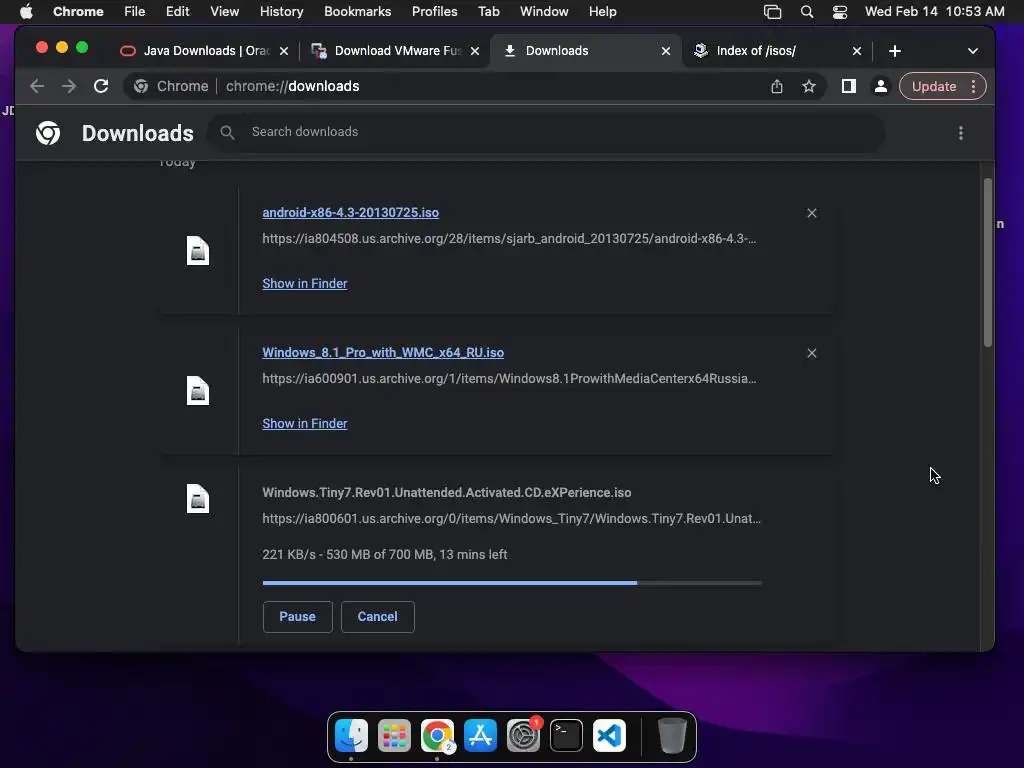
Task: Open App Store from the Dock
Action: 481,735
